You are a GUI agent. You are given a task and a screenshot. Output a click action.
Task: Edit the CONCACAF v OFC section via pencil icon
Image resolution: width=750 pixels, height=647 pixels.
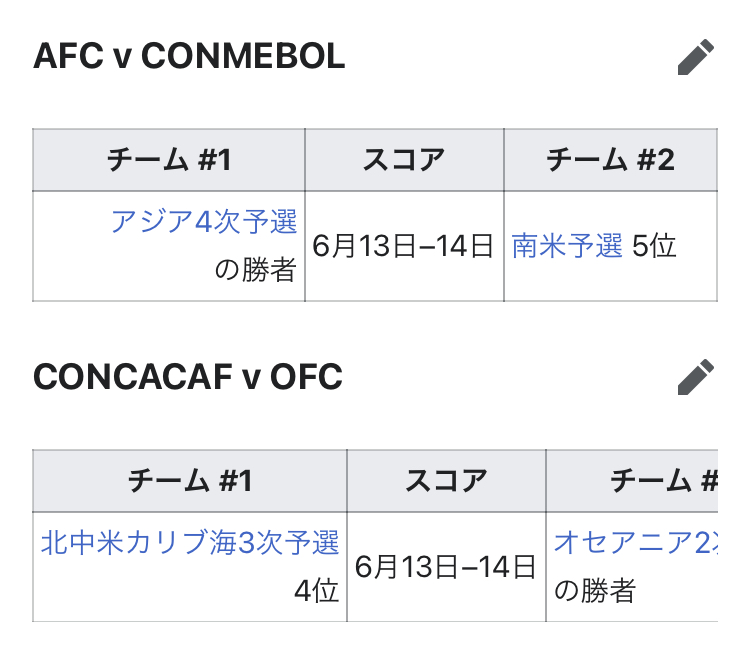pos(696,377)
